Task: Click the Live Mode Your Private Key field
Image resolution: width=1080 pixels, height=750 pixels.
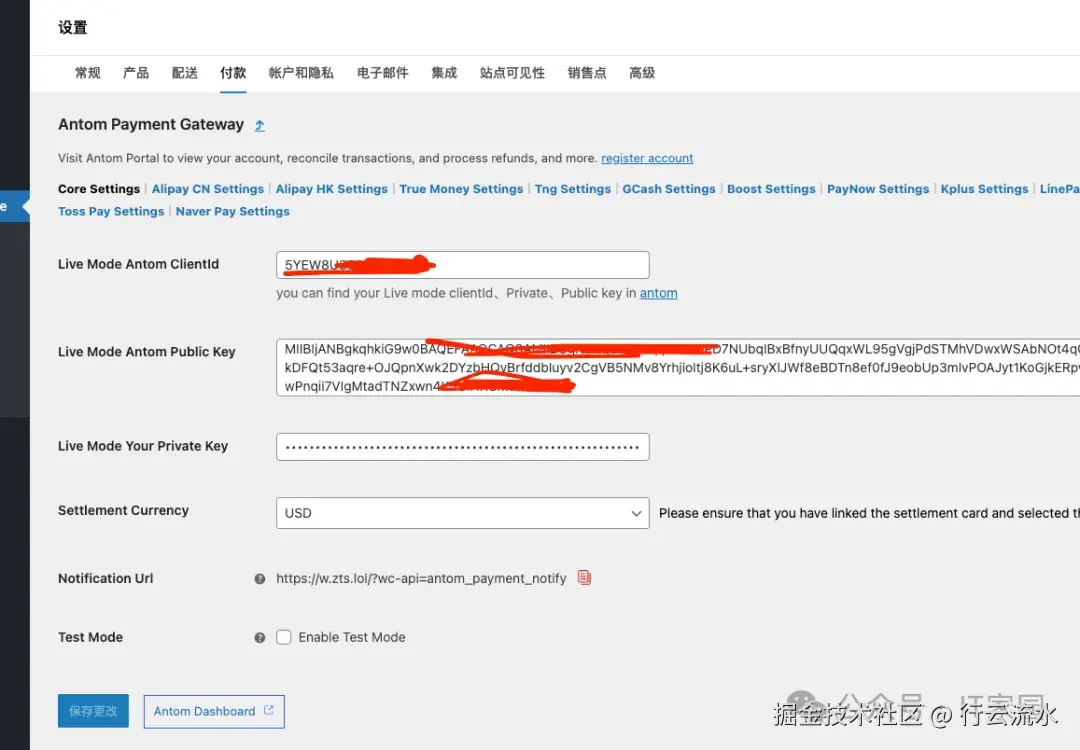Action: point(462,446)
